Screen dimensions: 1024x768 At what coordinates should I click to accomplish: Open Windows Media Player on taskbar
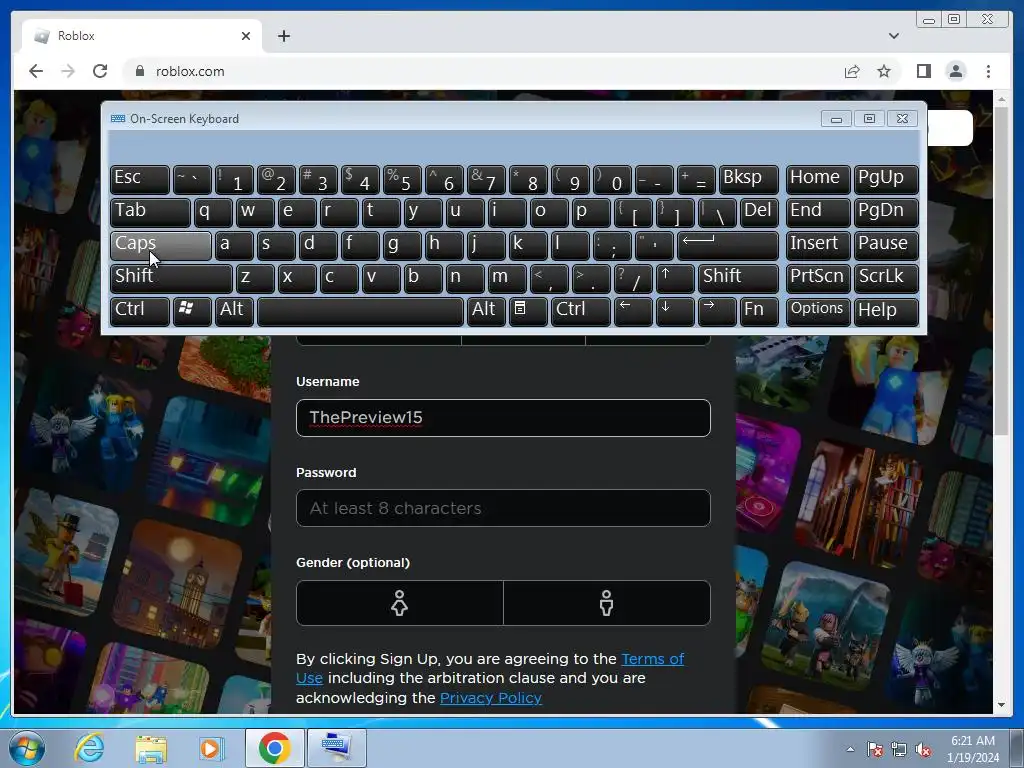(x=211, y=748)
